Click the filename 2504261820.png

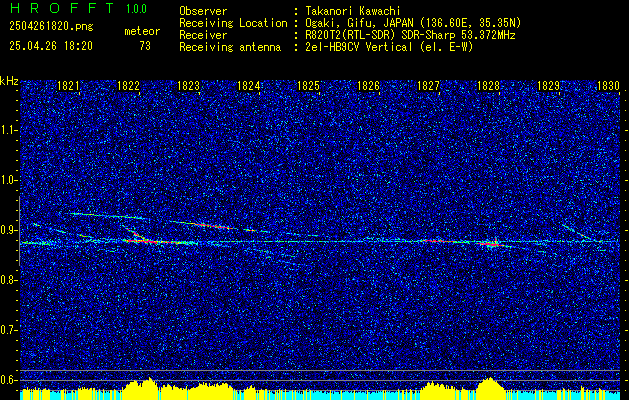[x=51, y=27]
